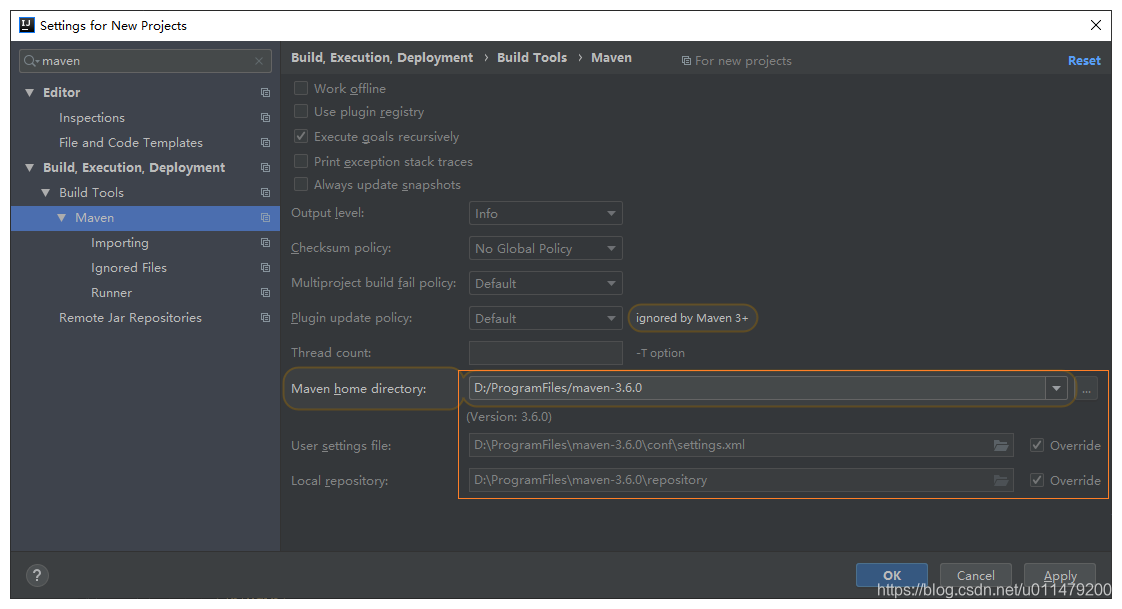This screenshot has width=1122, height=609.
Task: Click into the Thread count field
Action: pos(545,353)
